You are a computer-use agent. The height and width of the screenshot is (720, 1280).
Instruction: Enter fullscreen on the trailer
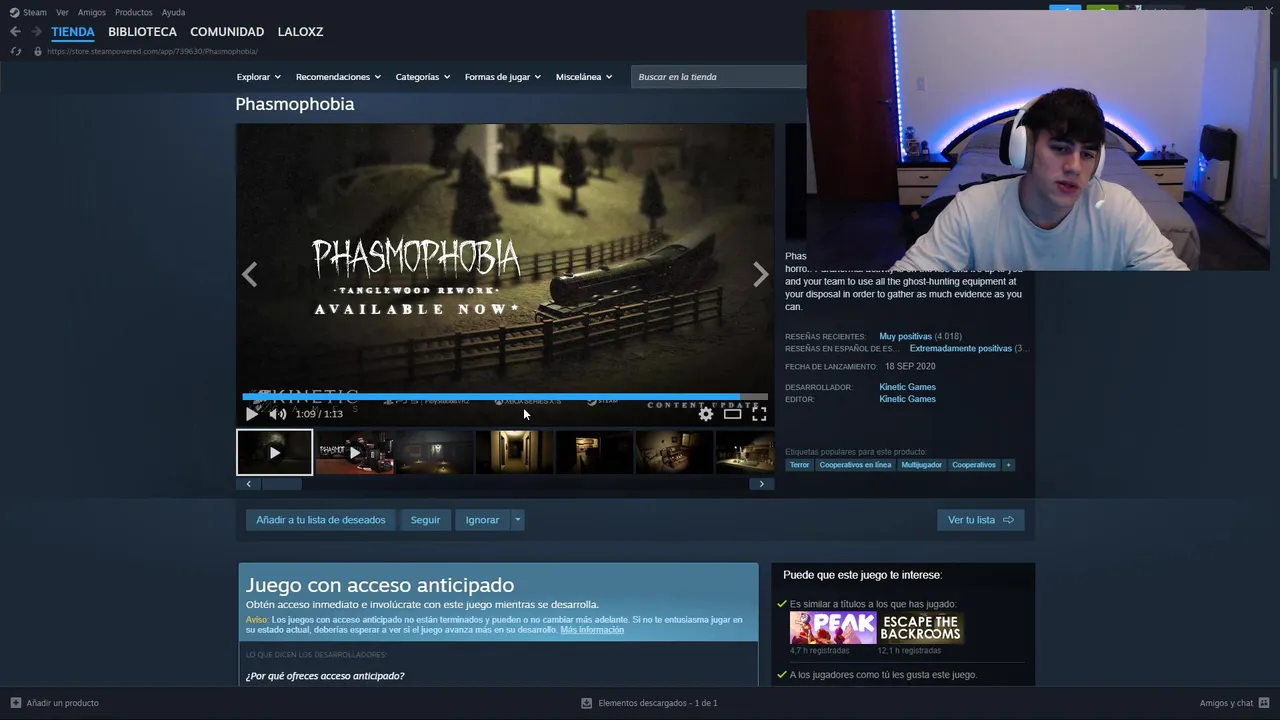(759, 414)
